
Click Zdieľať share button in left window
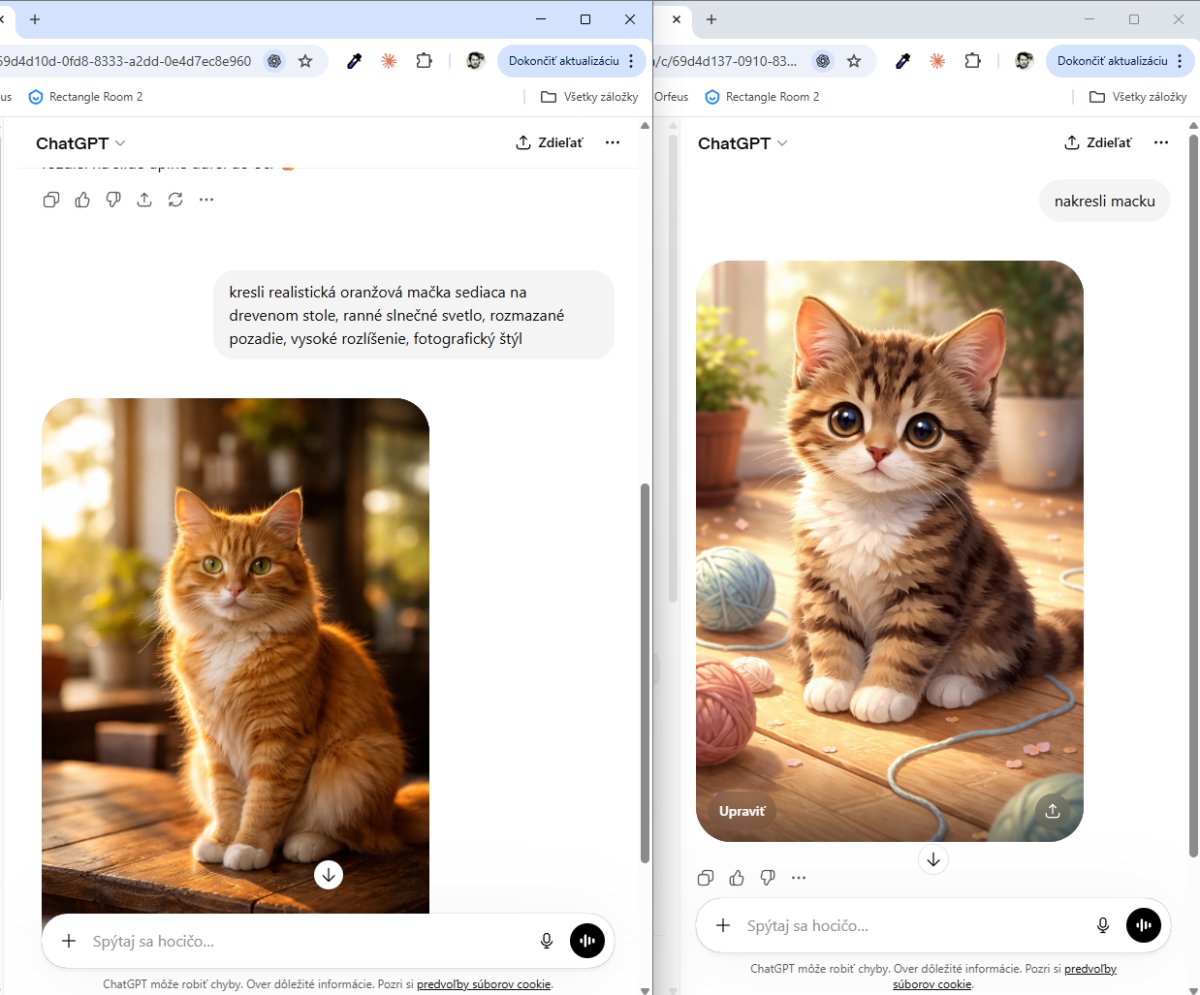point(549,143)
